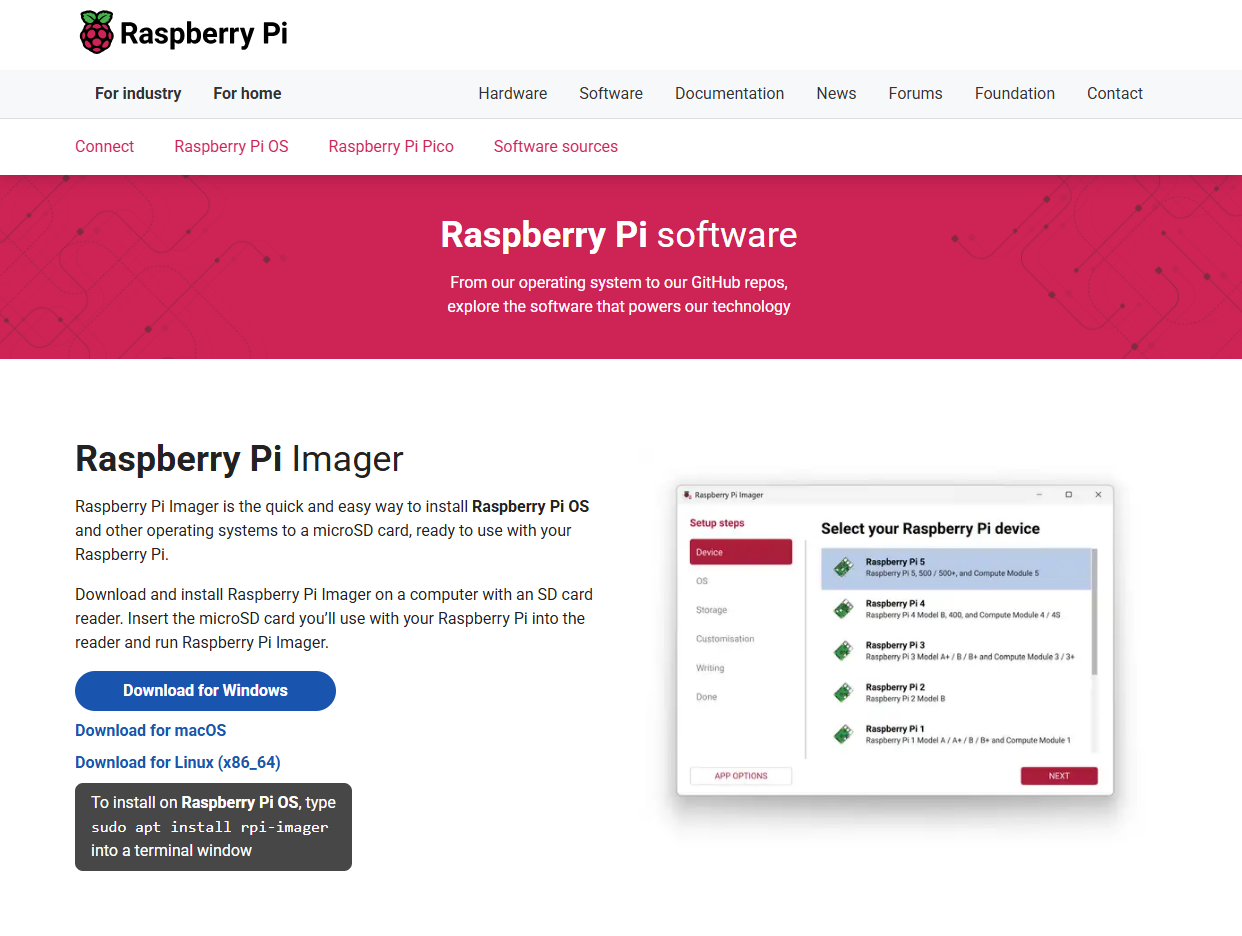Image resolution: width=1242 pixels, height=936 pixels.
Task: Click the Imager application screenshot thumbnail
Action: tap(895, 640)
